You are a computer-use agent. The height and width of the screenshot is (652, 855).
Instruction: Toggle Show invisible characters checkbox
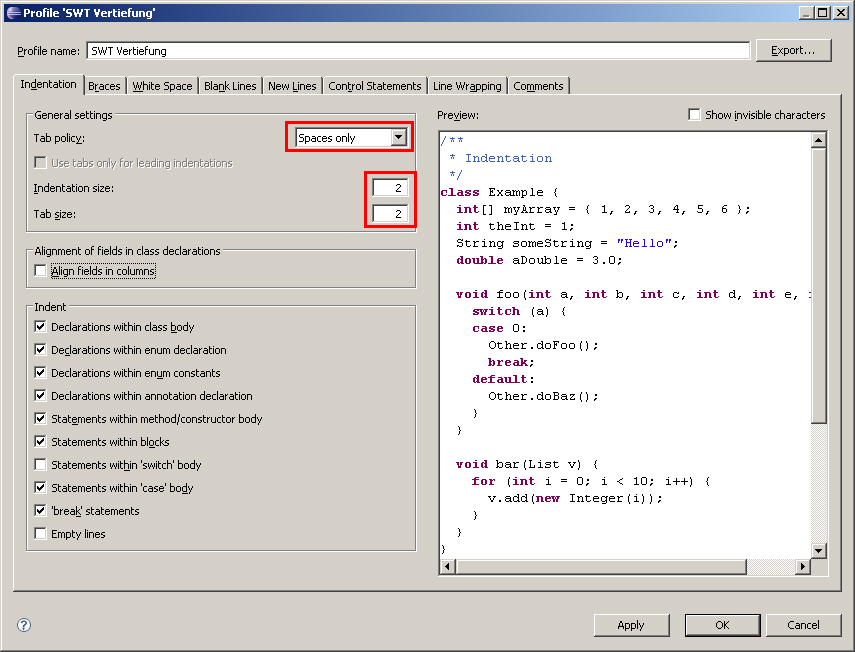[x=694, y=114]
